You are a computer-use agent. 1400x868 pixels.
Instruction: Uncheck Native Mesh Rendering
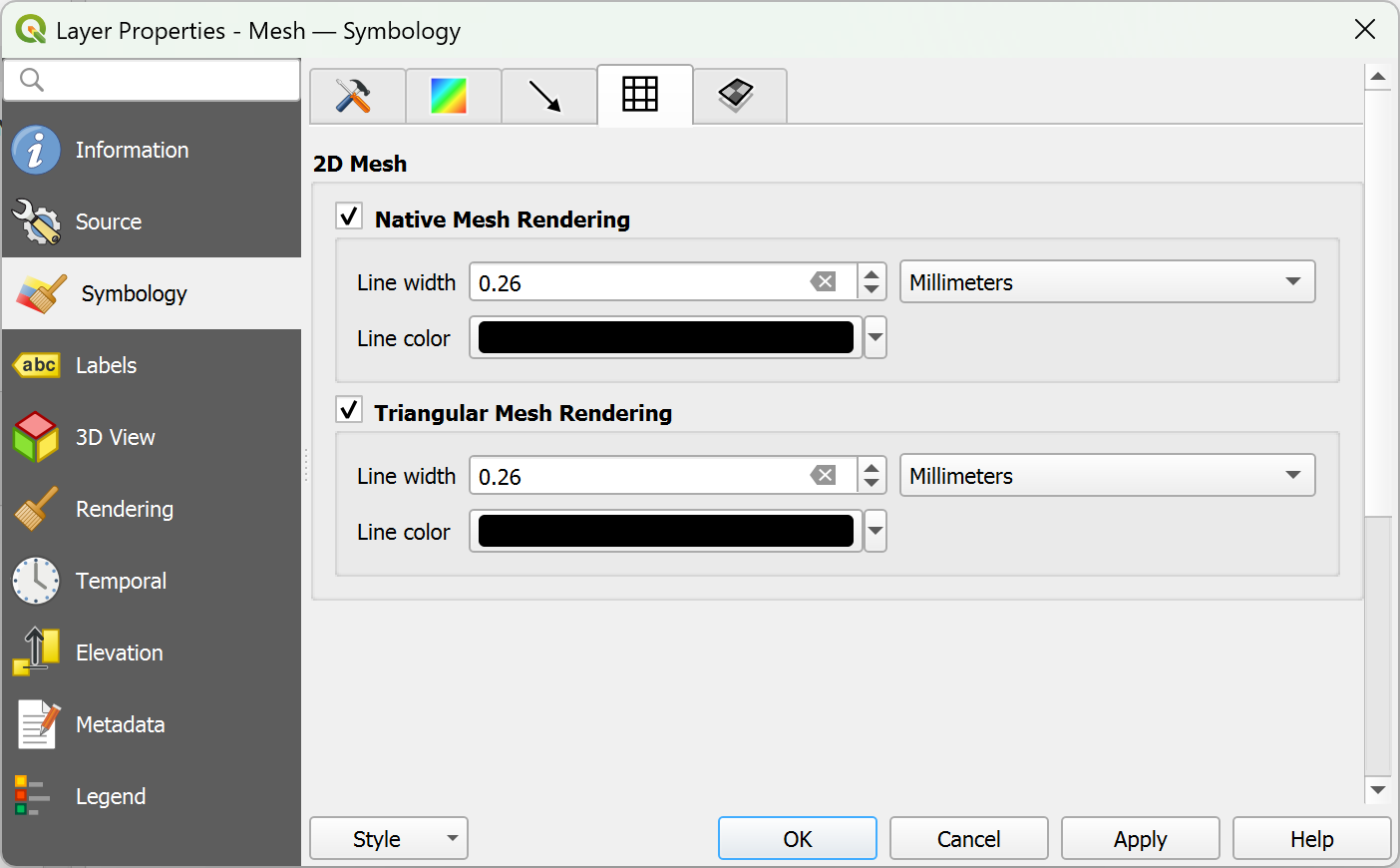click(x=349, y=217)
